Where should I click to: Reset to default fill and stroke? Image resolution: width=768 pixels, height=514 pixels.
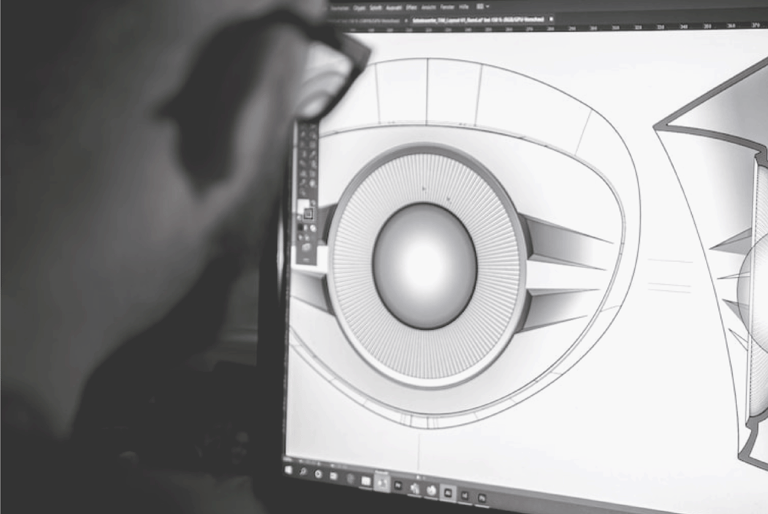point(299,216)
